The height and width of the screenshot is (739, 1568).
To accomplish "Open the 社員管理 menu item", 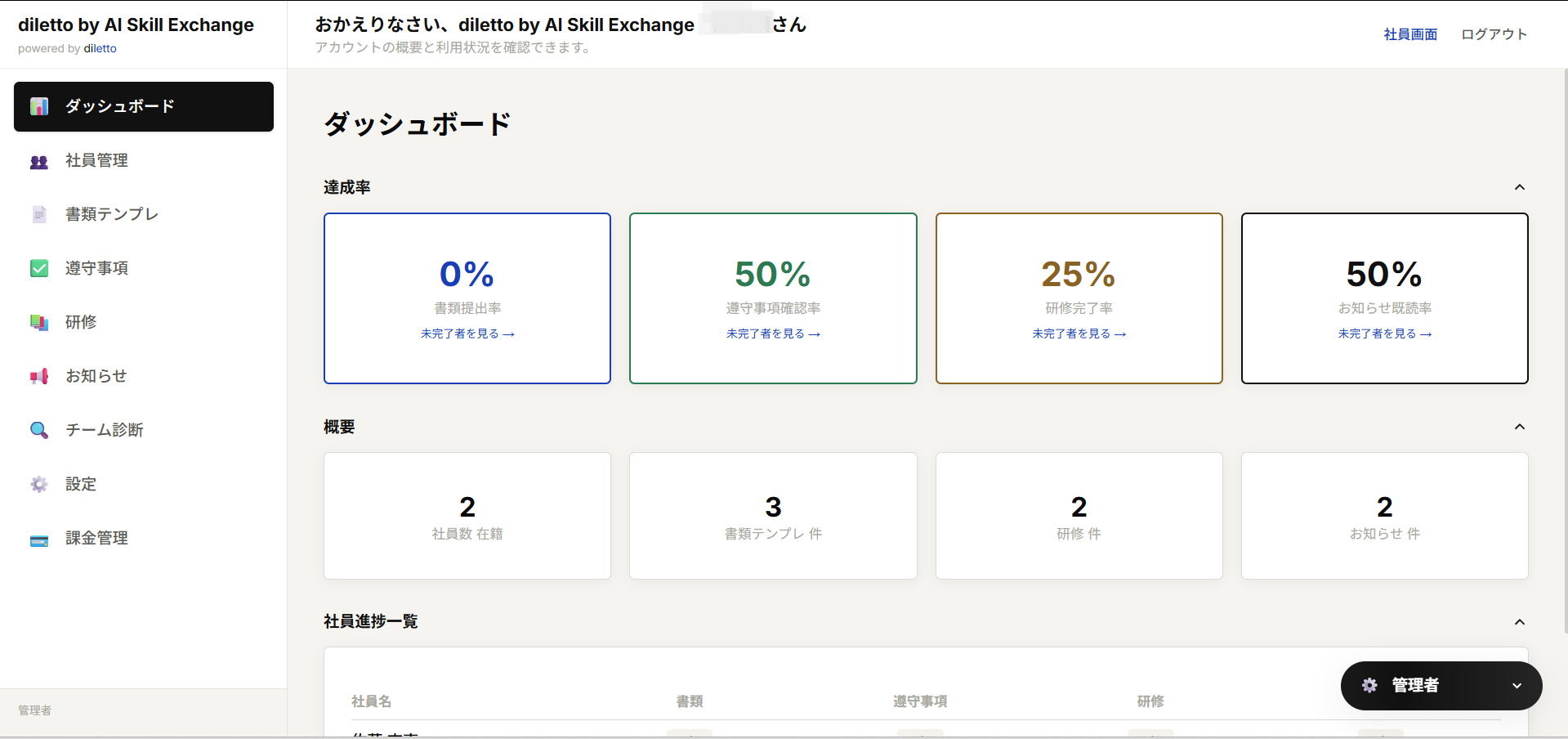I will [x=144, y=161].
